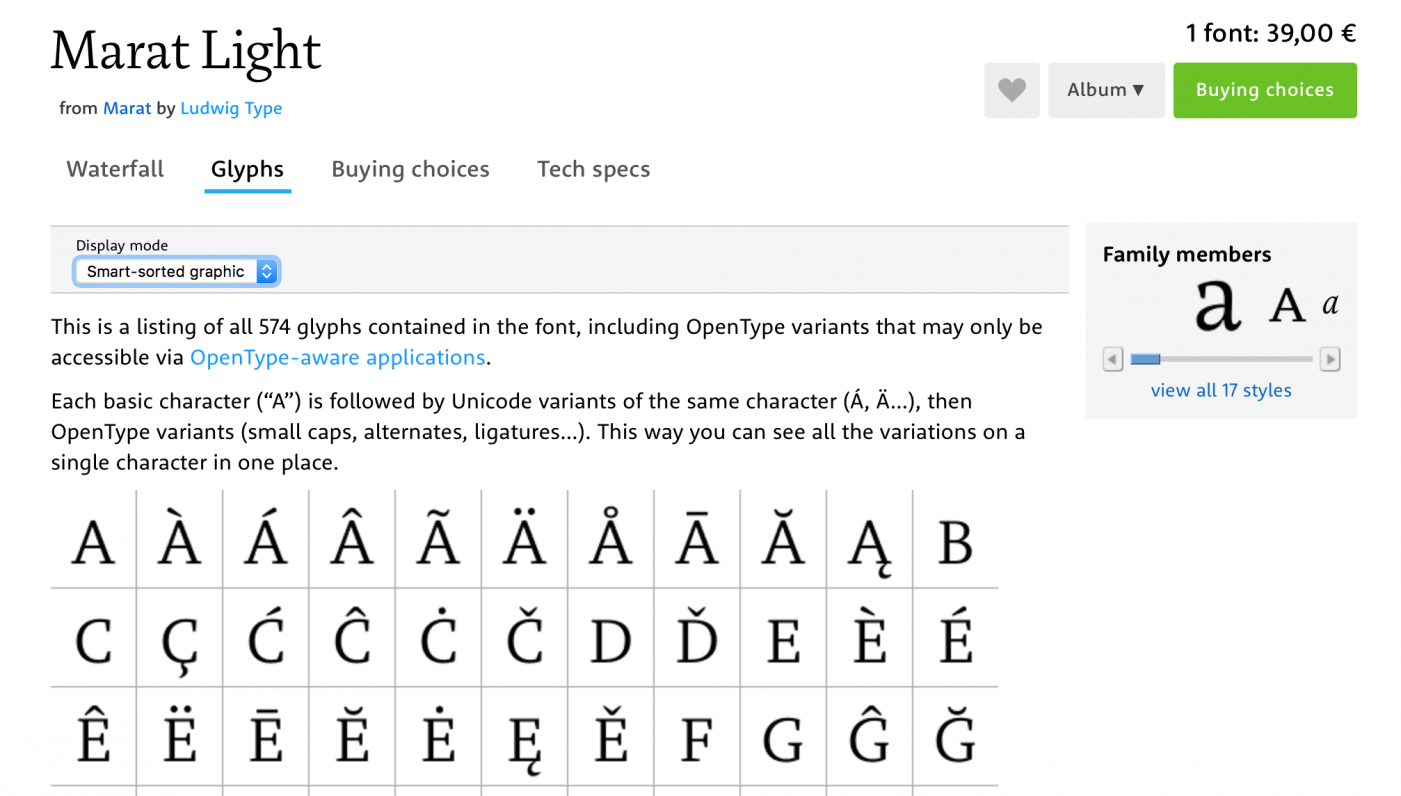The width and height of the screenshot is (1401, 796).
Task: Select the Ğ (G breve) glyph
Action: point(955,737)
